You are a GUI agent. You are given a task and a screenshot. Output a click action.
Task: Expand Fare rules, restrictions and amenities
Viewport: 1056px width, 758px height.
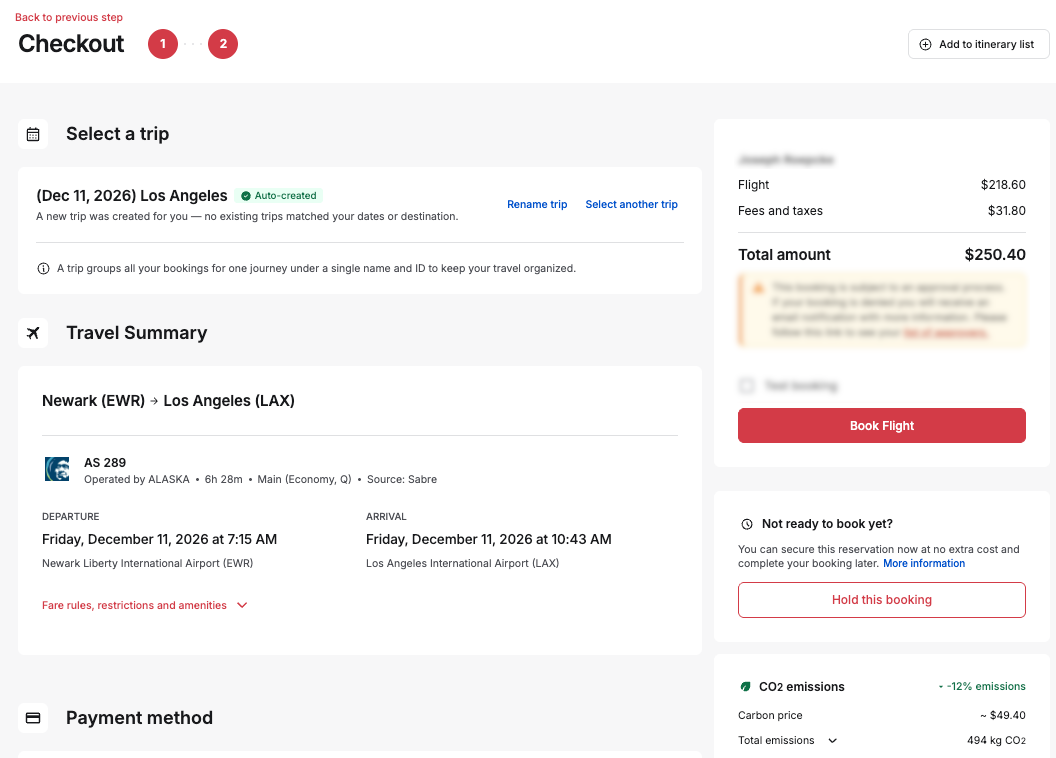coord(145,605)
